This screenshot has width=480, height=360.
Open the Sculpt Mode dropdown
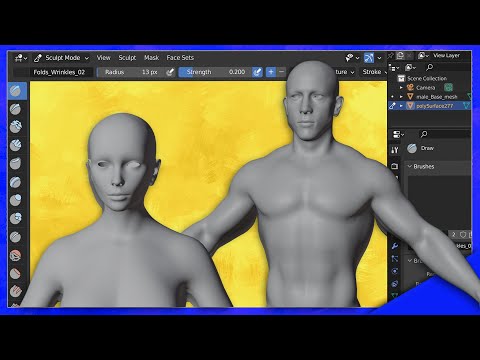pos(61,58)
